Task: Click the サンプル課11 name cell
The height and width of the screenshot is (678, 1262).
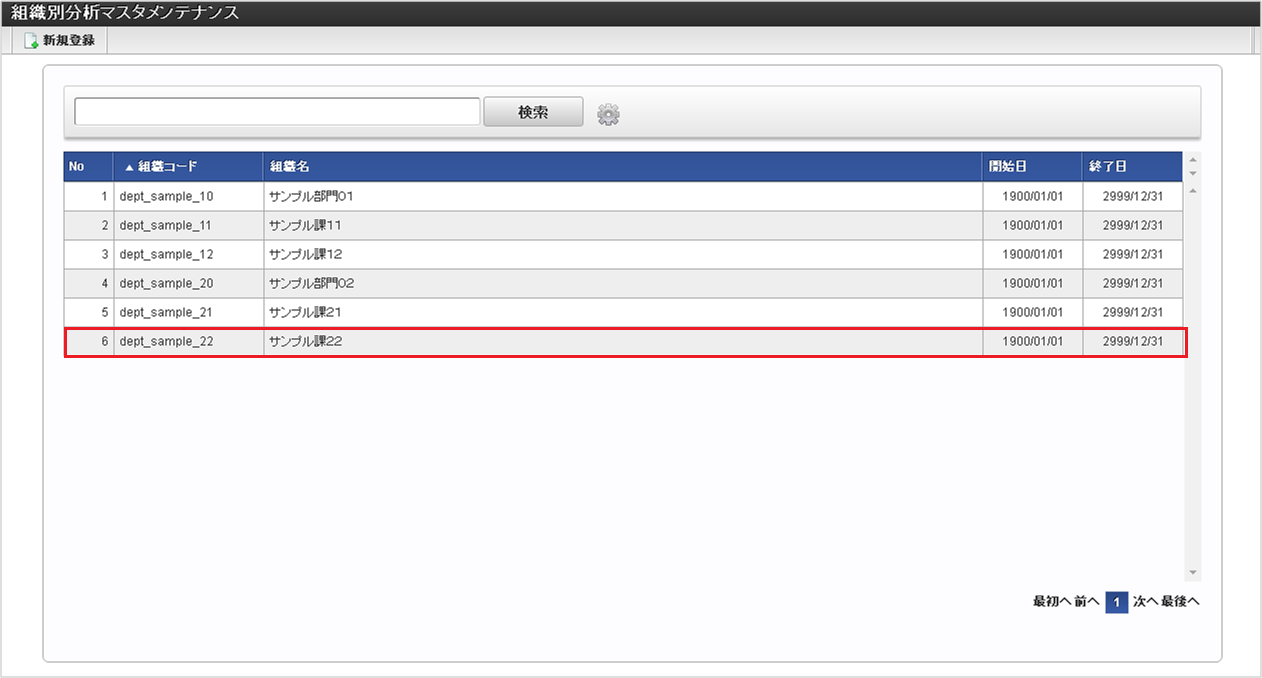Action: [623, 225]
